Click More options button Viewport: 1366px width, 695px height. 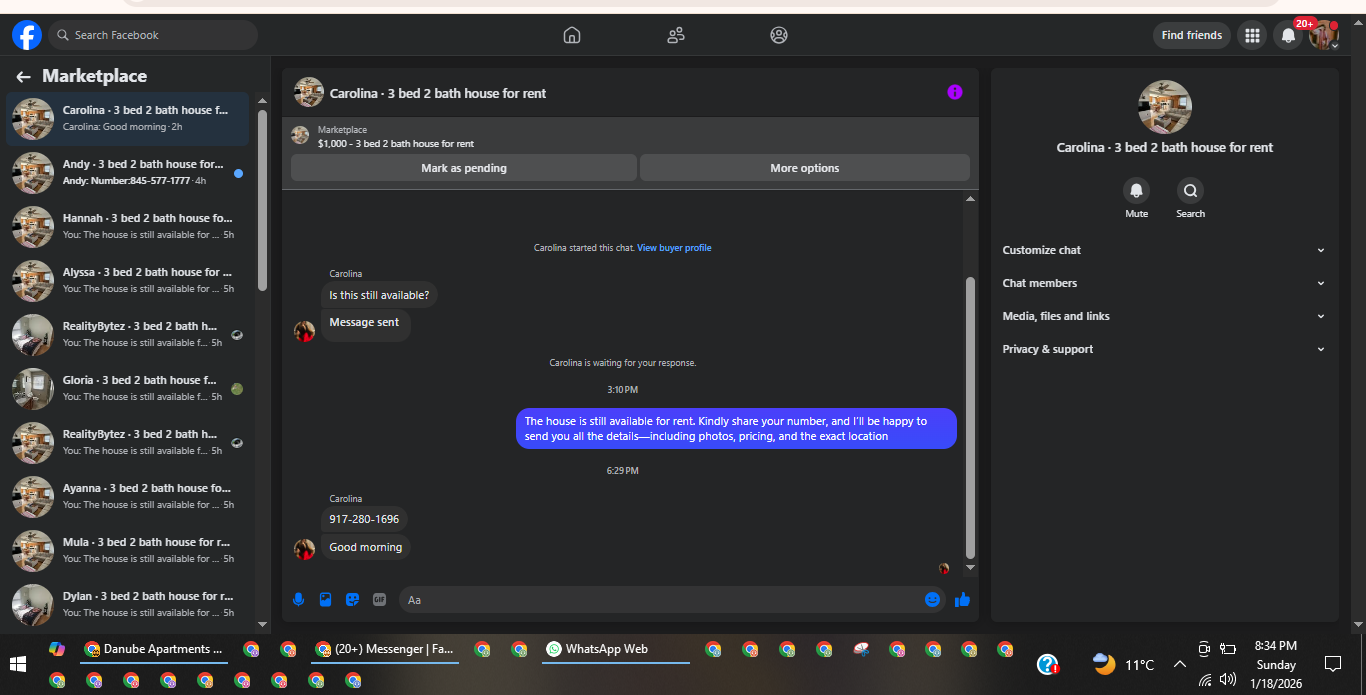pyautogui.click(x=805, y=168)
